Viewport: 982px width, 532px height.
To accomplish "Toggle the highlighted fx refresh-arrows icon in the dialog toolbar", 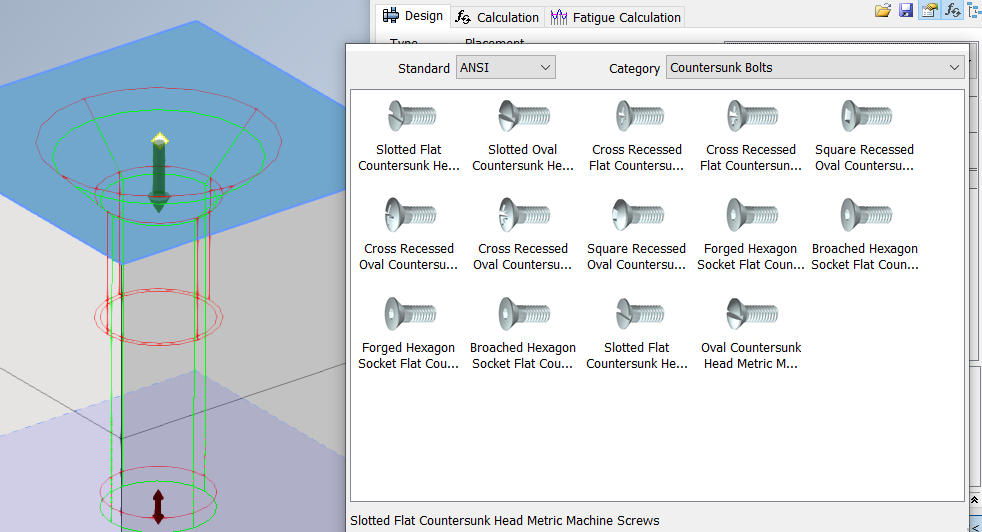I will coord(953,10).
